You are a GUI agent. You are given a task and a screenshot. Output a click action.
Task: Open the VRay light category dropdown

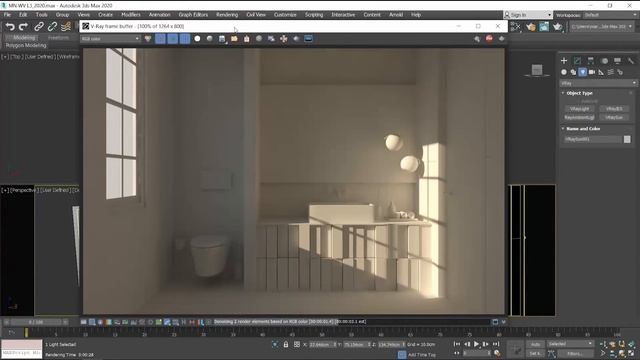[598, 83]
